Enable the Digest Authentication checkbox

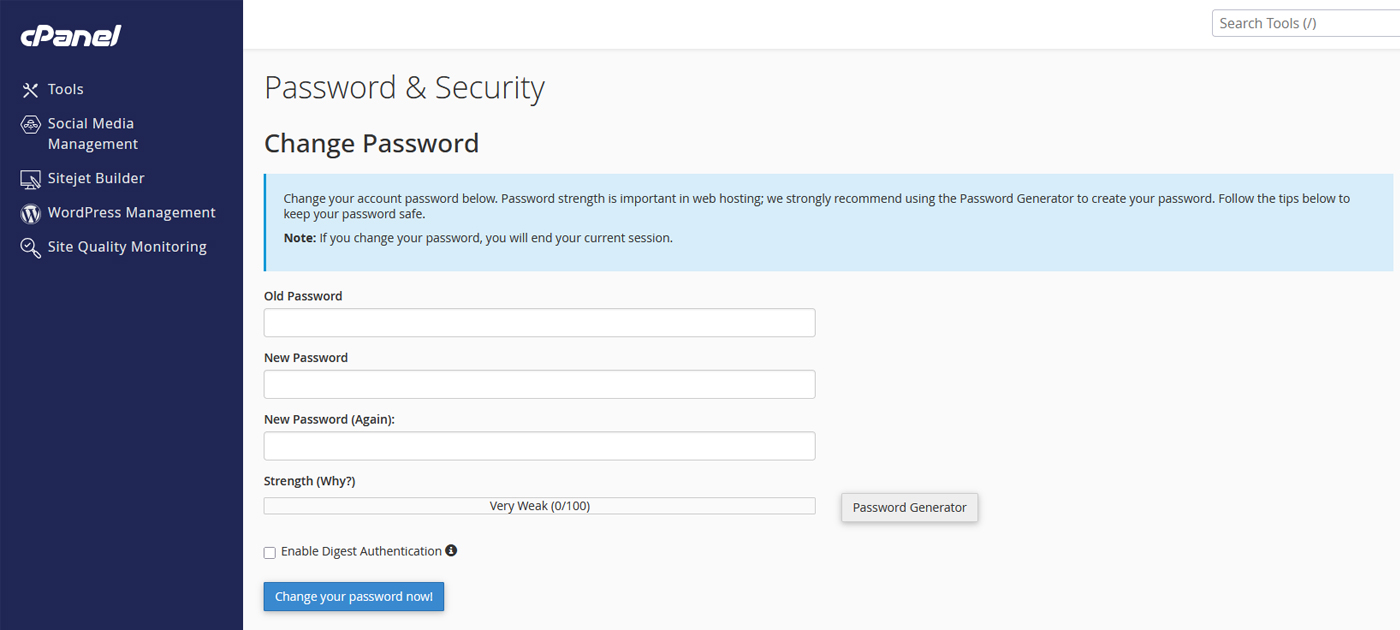pyautogui.click(x=270, y=552)
